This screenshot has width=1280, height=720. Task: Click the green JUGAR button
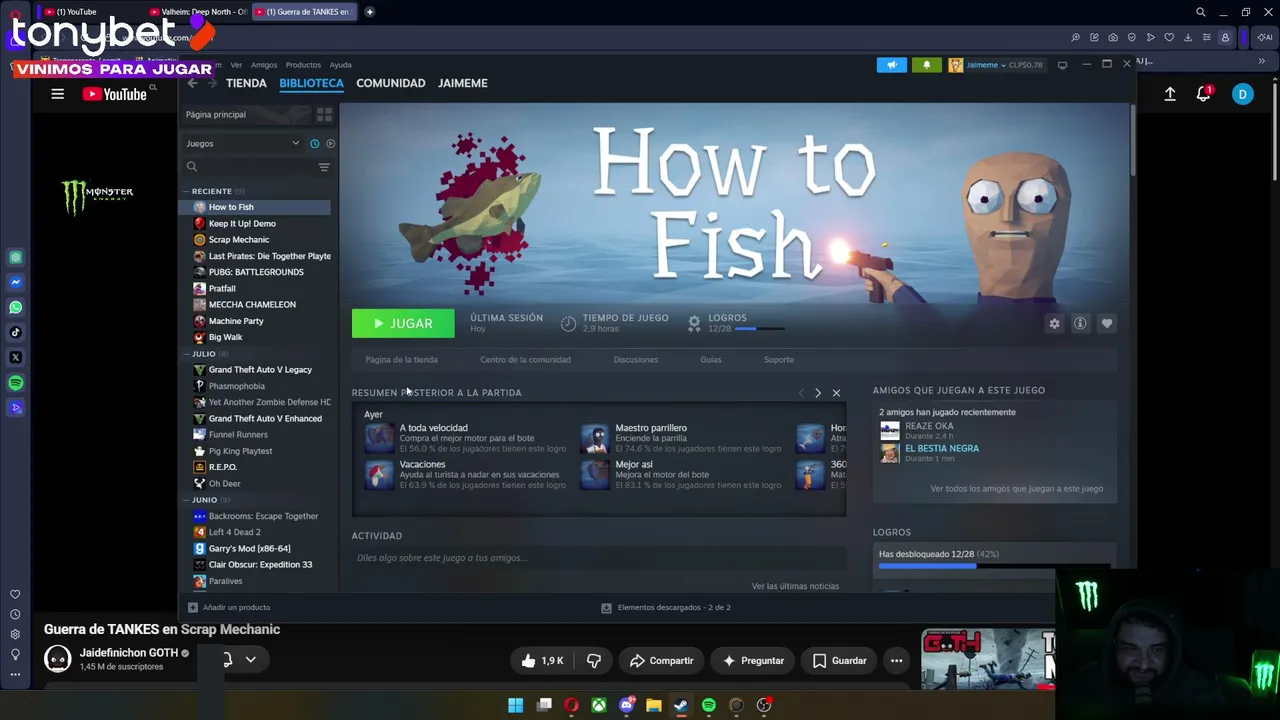403,323
